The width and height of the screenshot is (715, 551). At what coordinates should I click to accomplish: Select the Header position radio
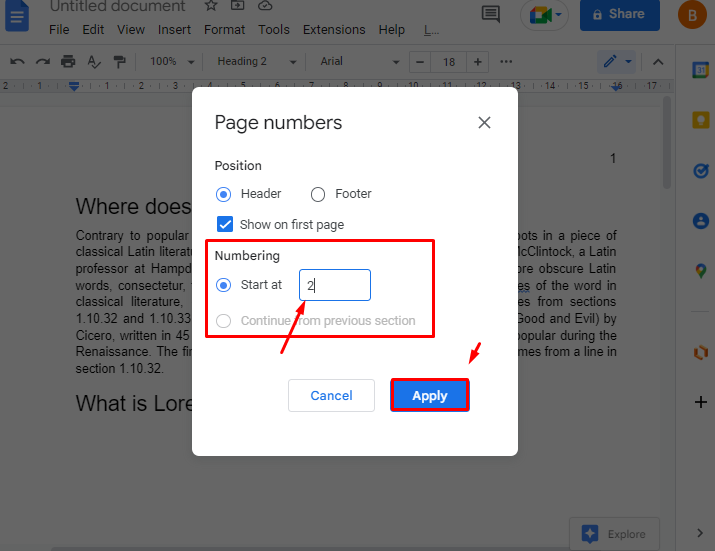tap(223, 194)
